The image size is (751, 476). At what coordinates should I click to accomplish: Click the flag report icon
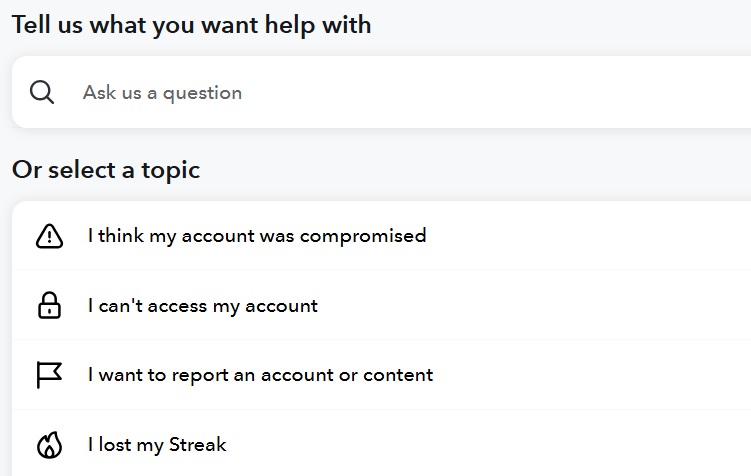[48, 375]
